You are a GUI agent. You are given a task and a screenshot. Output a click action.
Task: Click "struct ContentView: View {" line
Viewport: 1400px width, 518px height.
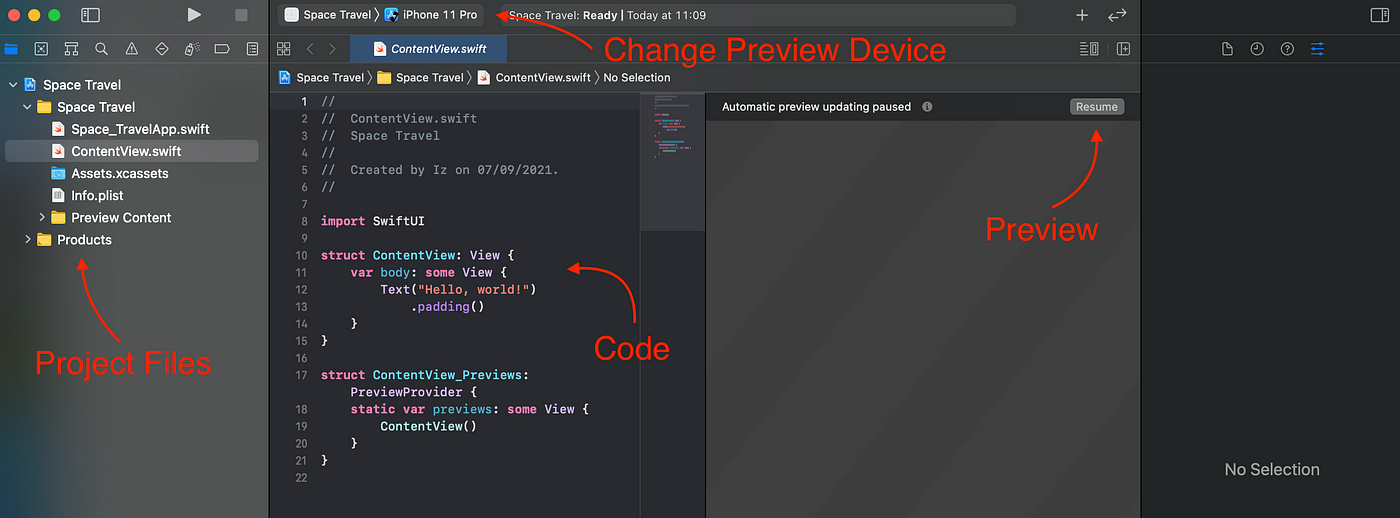(x=417, y=255)
